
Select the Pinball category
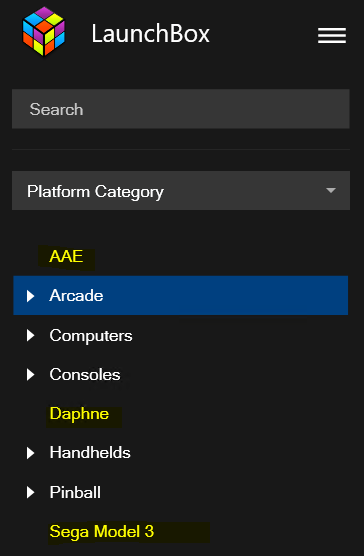coord(75,492)
